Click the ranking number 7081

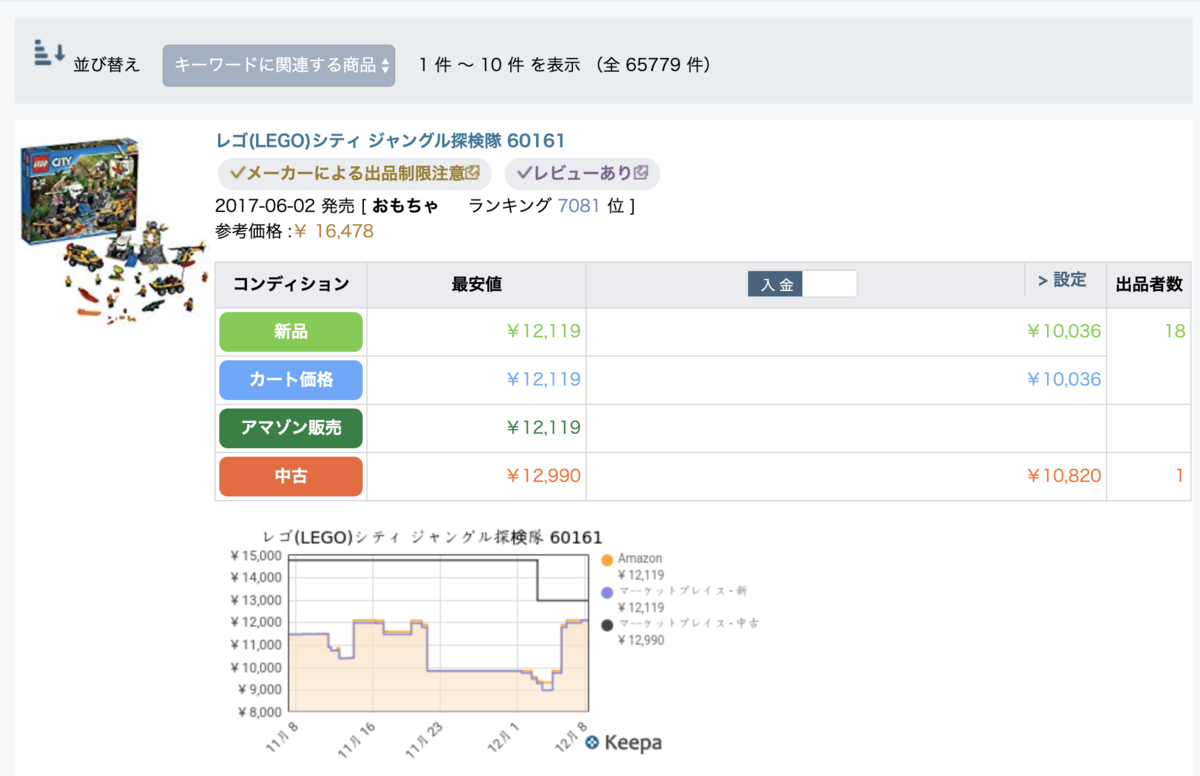[580, 206]
